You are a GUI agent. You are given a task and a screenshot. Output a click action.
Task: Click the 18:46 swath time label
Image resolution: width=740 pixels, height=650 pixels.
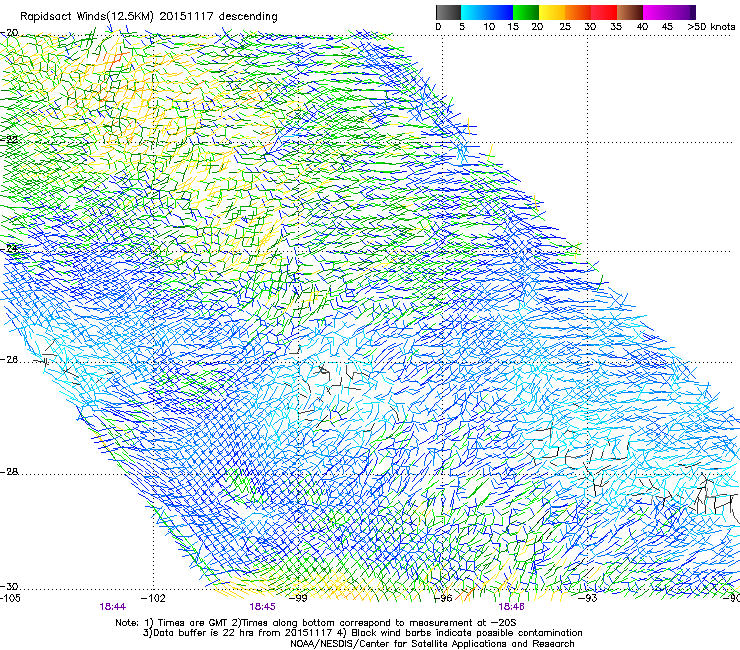512,607
